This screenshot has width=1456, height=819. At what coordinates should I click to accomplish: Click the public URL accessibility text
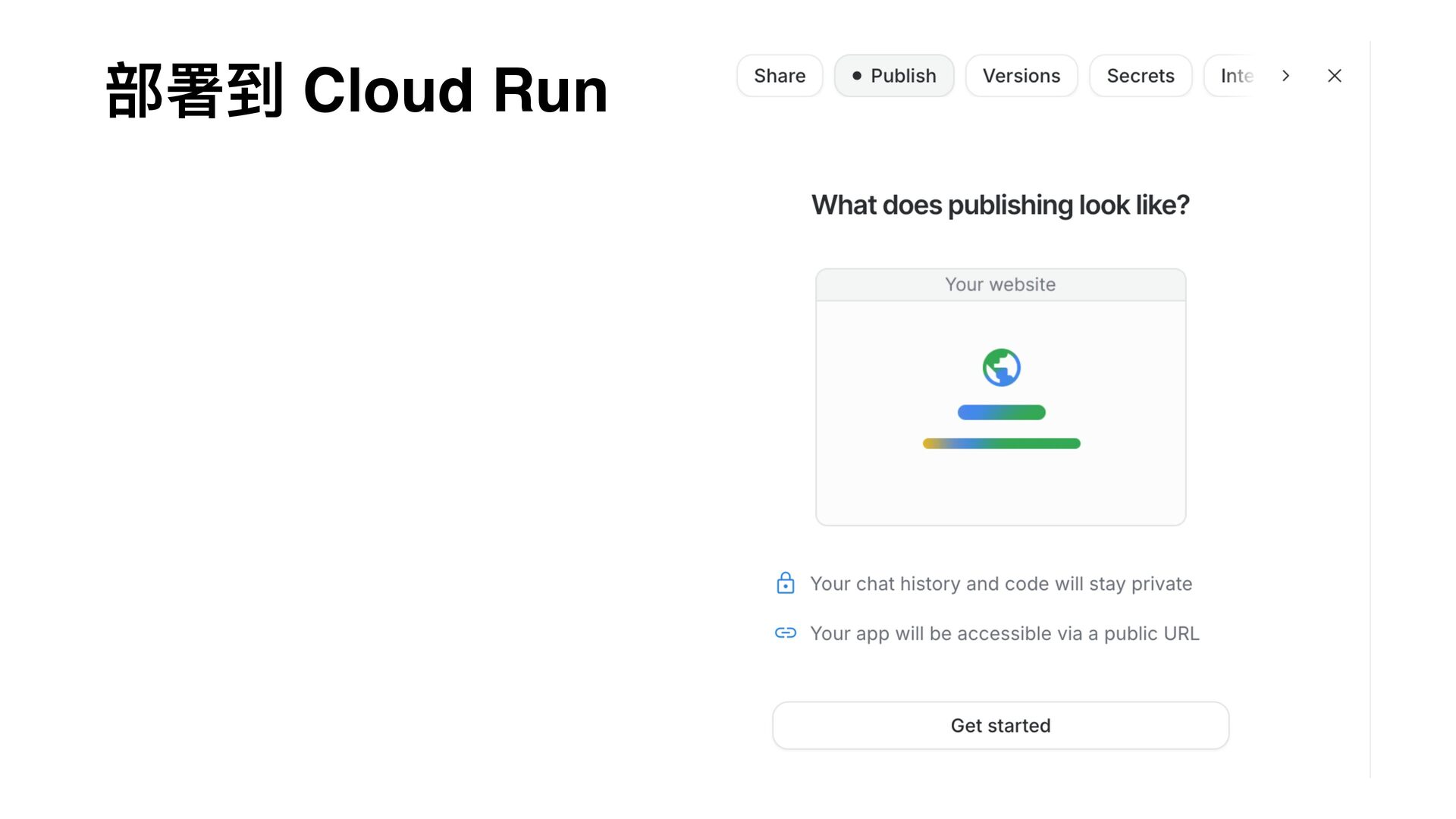point(1004,633)
